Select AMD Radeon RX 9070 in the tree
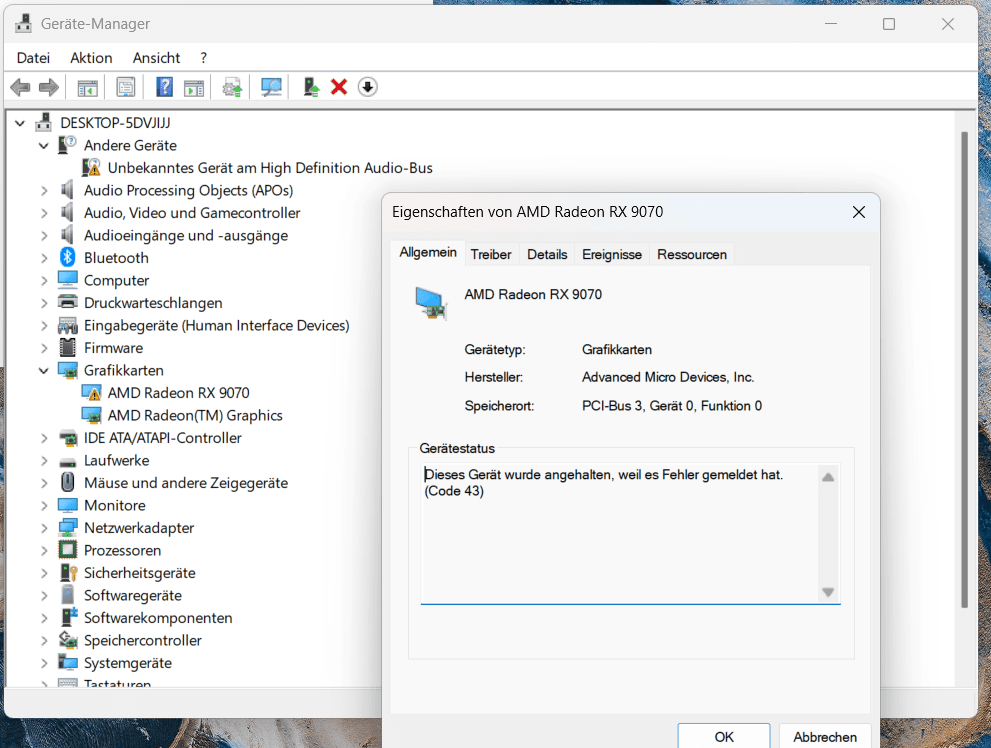This screenshot has width=991, height=748. [178, 393]
